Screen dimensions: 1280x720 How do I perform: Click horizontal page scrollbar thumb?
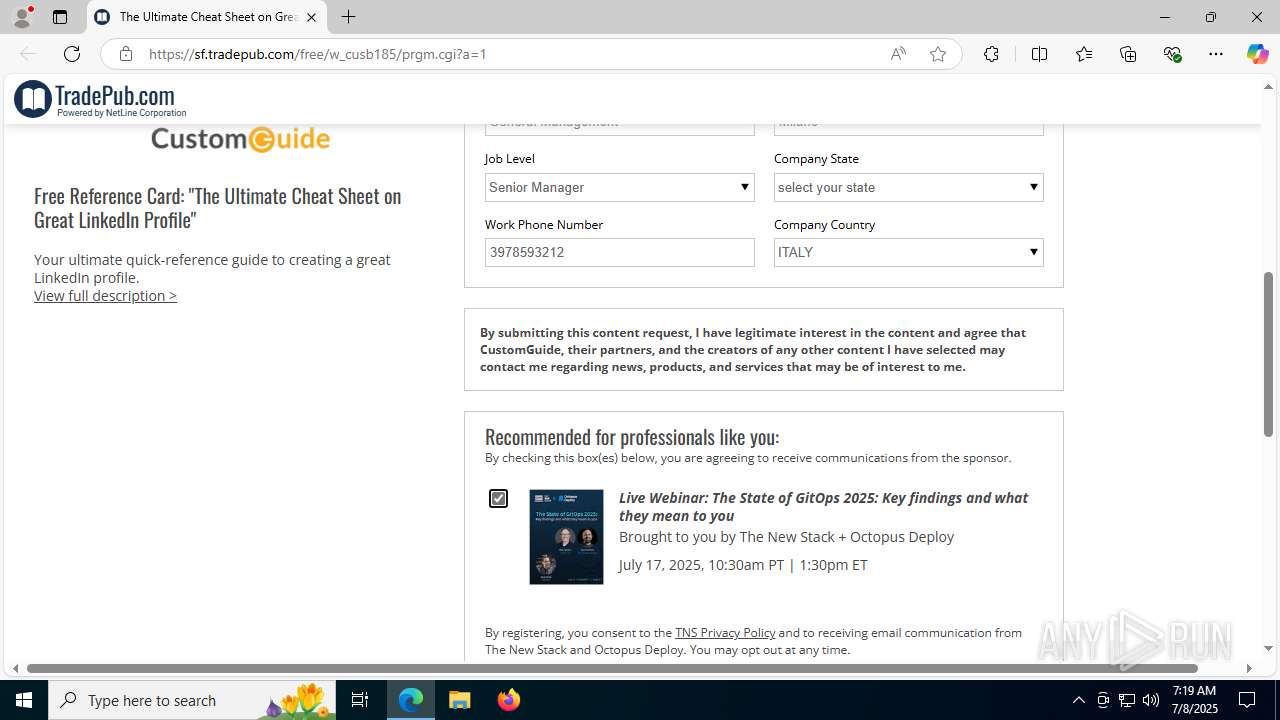(612, 668)
